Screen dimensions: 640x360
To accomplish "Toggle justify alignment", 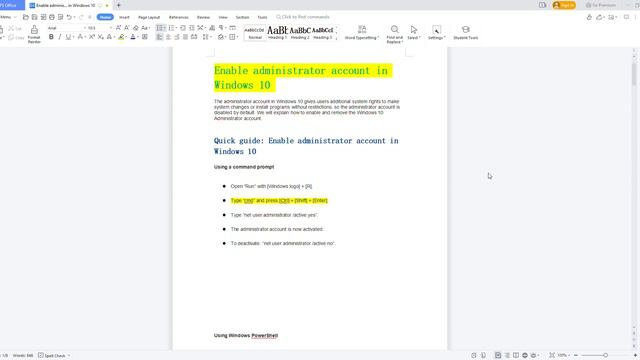I will coord(185,37).
